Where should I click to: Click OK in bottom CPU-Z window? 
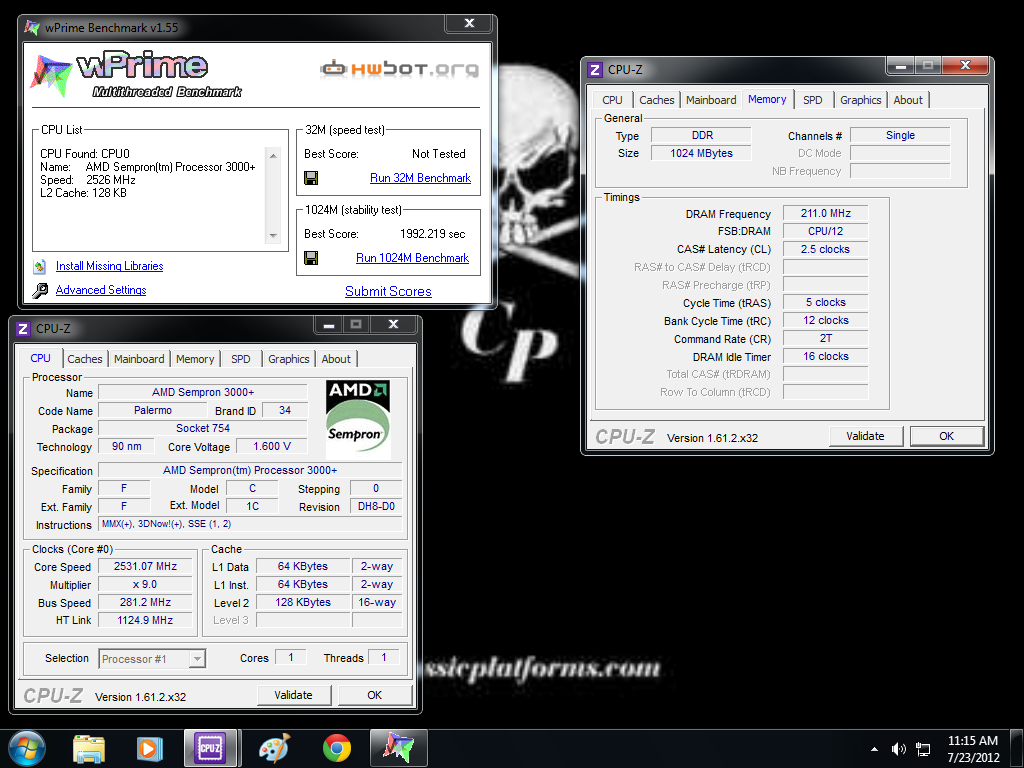(x=374, y=696)
